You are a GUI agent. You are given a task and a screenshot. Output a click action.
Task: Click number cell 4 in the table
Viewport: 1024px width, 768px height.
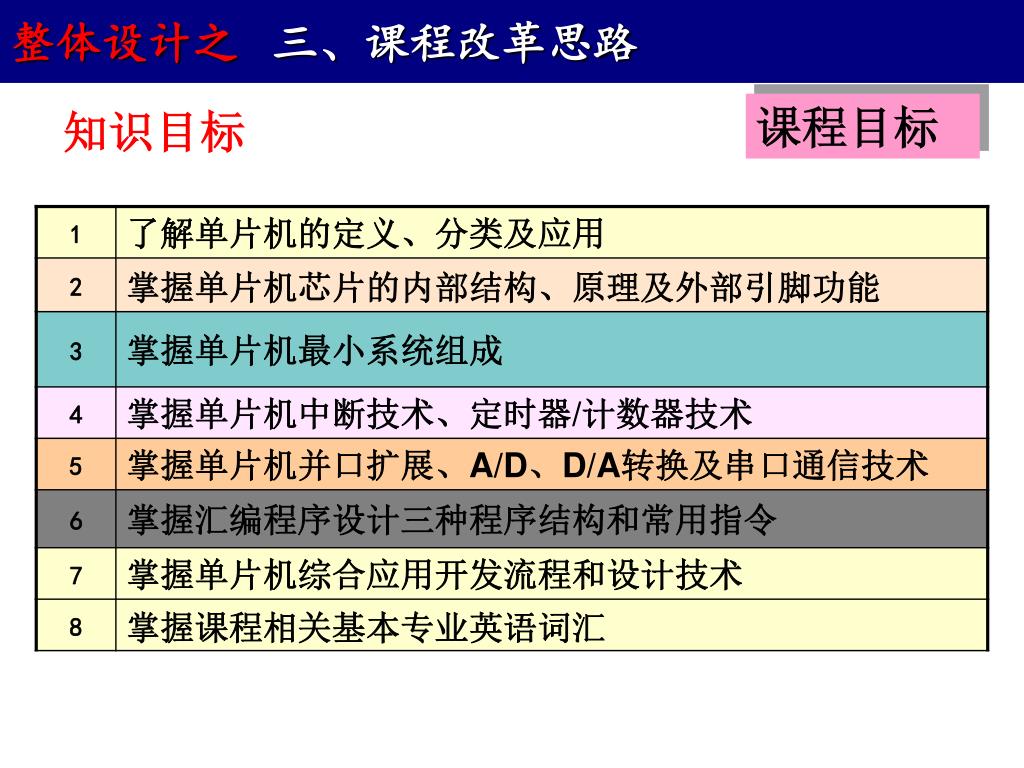(76, 413)
